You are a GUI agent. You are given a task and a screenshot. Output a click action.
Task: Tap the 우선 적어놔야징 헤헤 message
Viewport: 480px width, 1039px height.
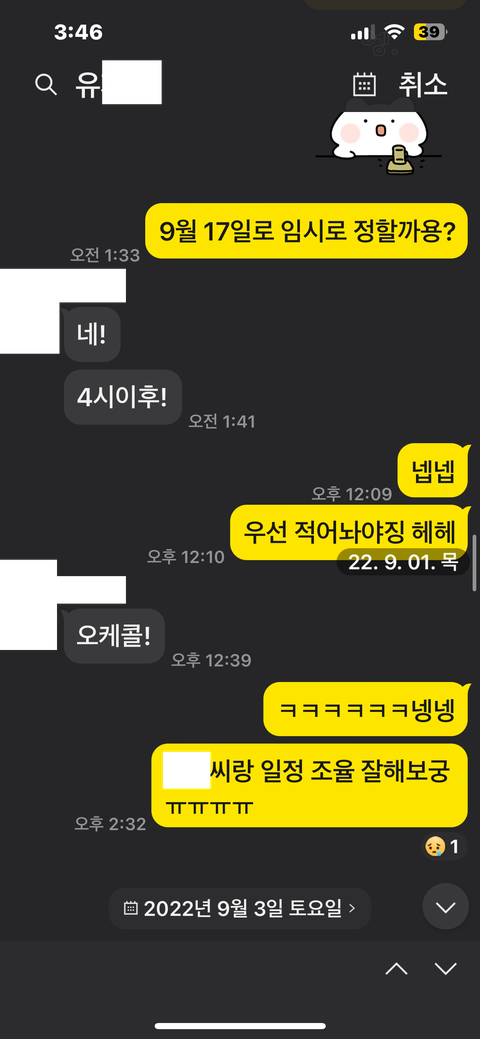[349, 531]
